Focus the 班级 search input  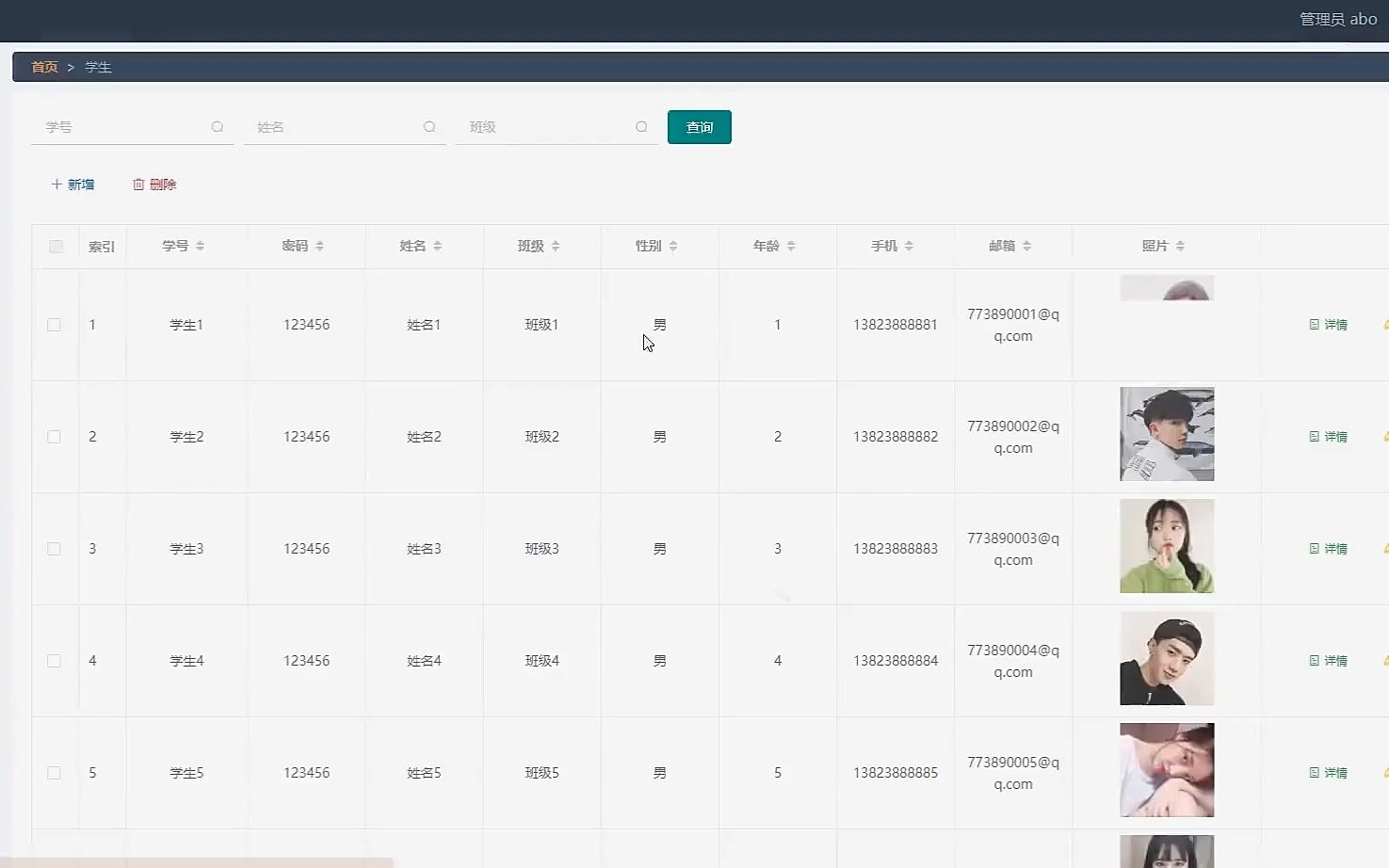[x=556, y=127]
